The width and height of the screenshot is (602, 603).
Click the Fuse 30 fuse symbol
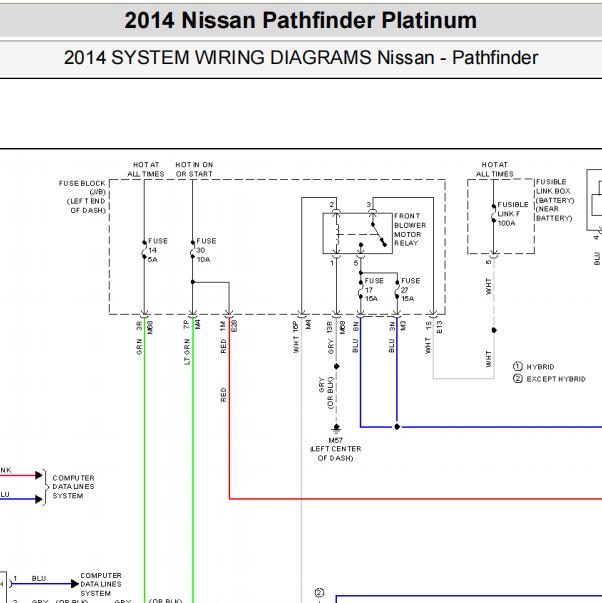[193, 249]
